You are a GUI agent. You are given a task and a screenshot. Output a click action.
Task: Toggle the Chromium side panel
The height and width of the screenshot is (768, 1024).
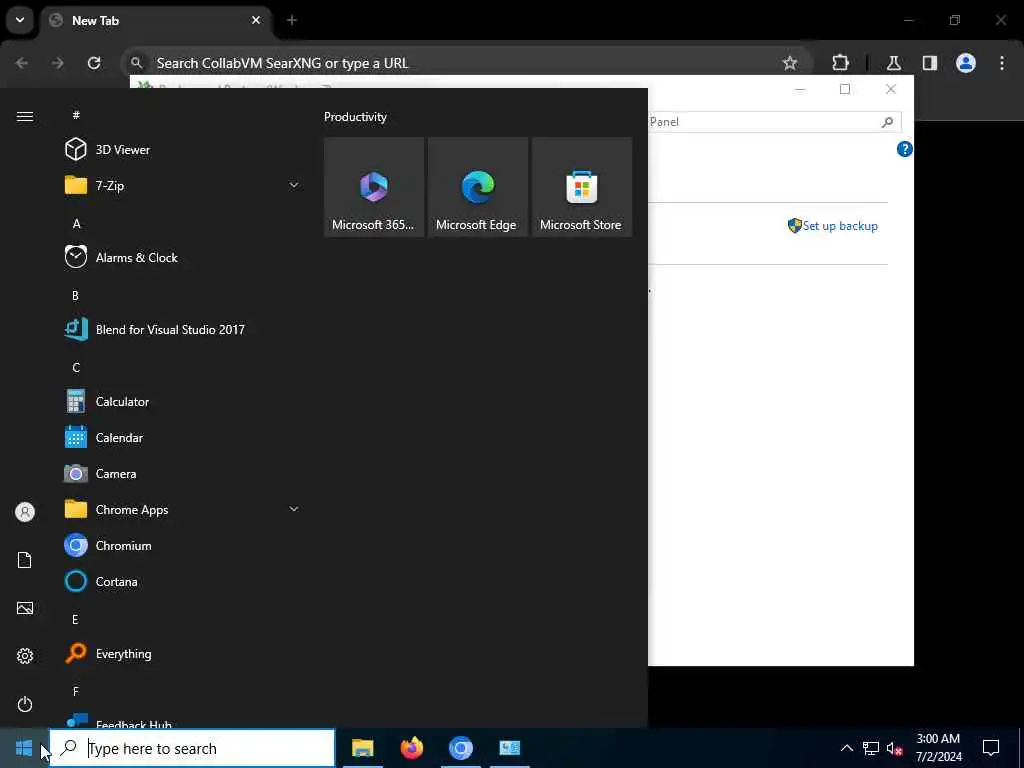tap(930, 63)
